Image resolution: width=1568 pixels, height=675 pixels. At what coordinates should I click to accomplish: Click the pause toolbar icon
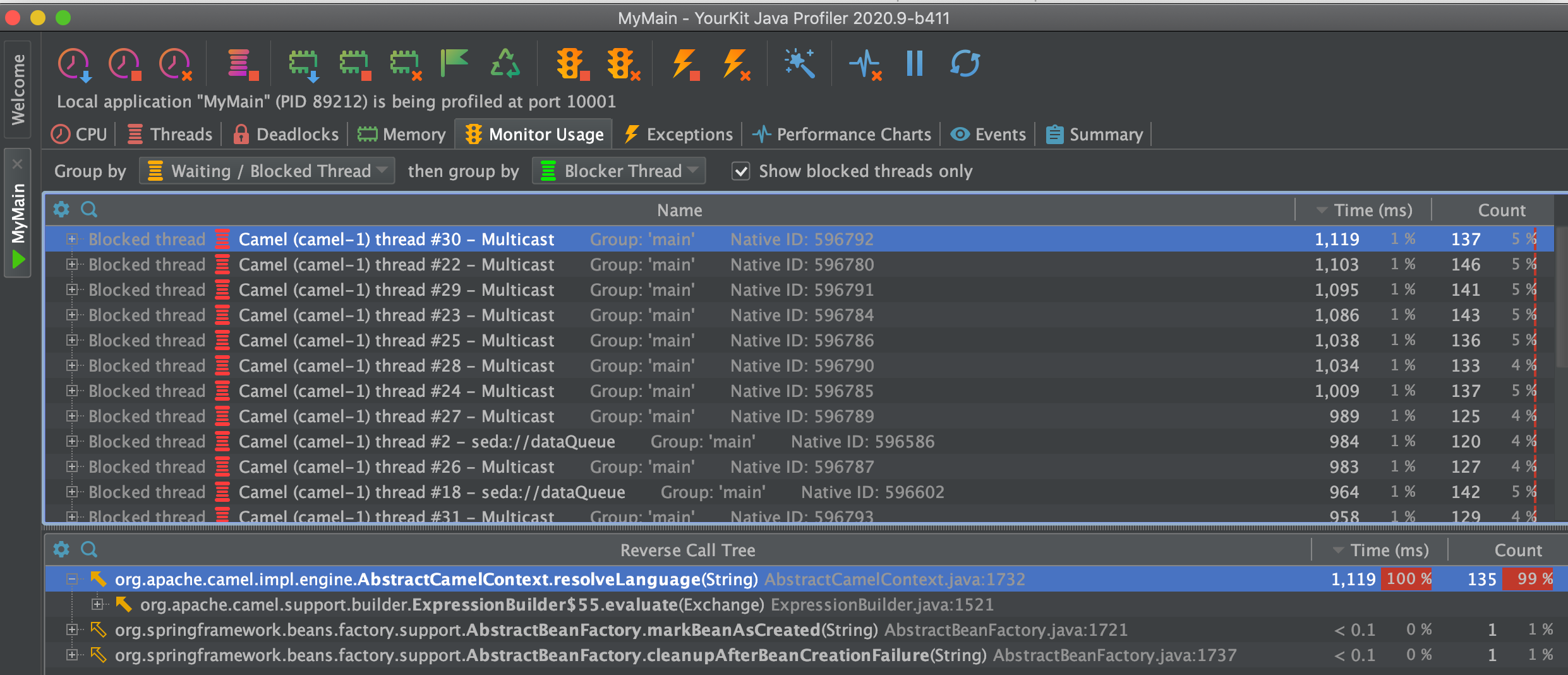click(914, 64)
